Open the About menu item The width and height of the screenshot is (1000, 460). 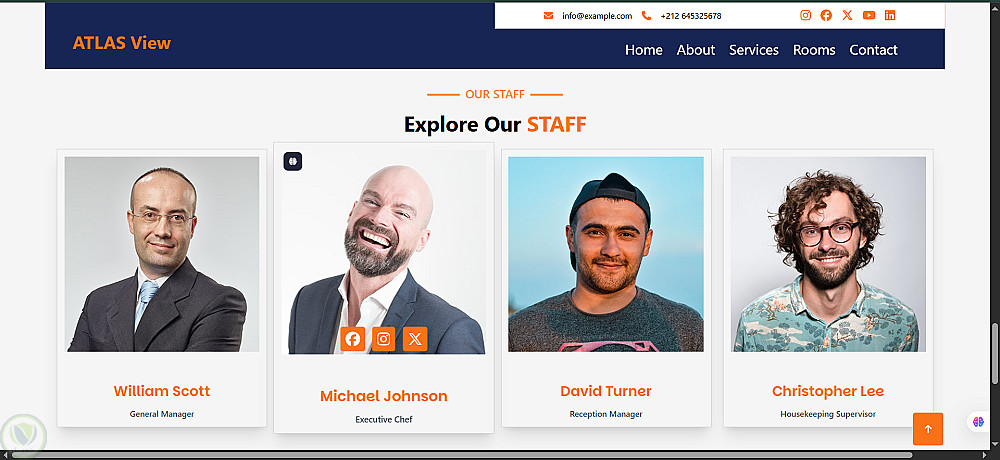(x=696, y=50)
